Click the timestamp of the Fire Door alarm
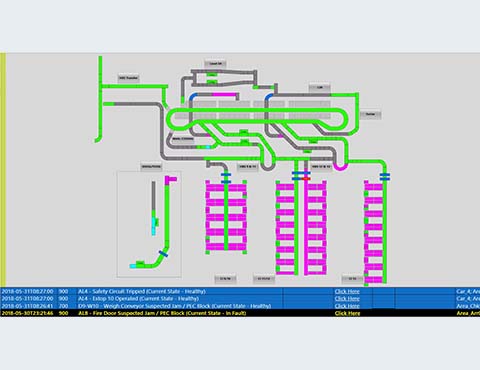Screen dimensions: 480x370 point(27,313)
